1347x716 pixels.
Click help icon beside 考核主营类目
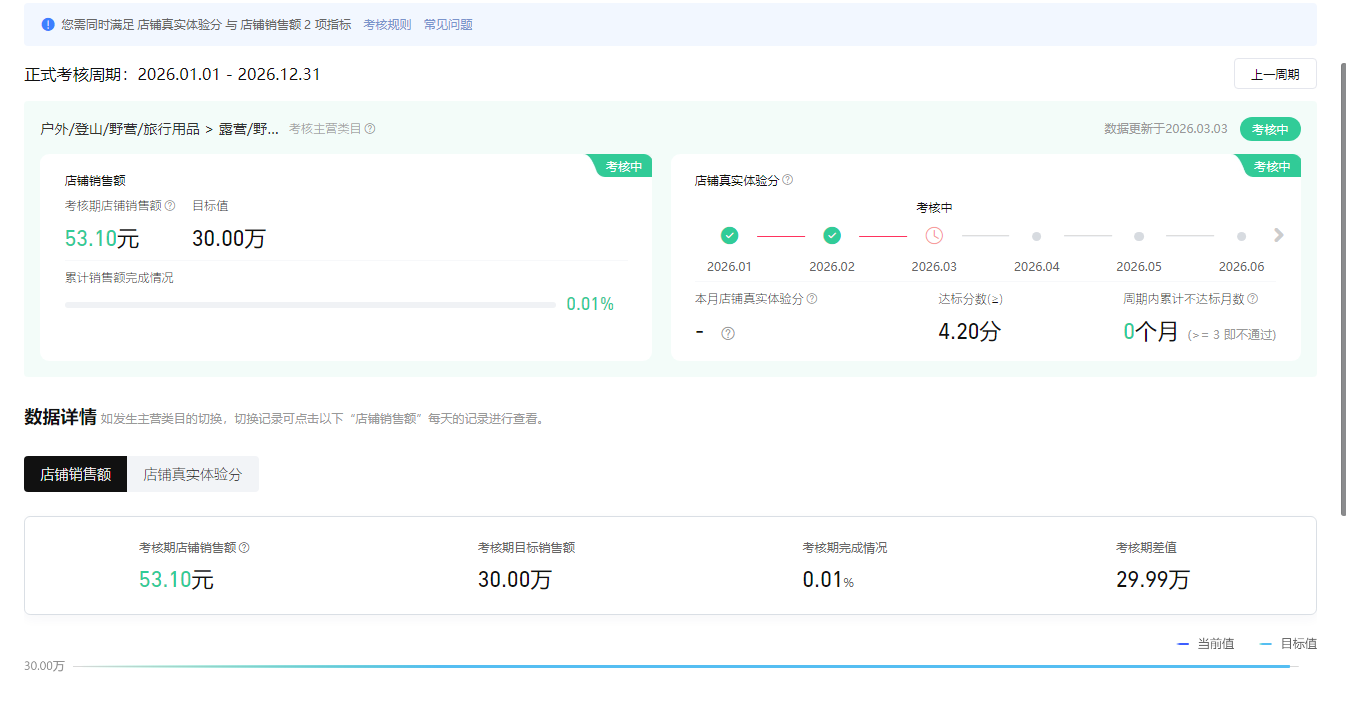coord(370,129)
